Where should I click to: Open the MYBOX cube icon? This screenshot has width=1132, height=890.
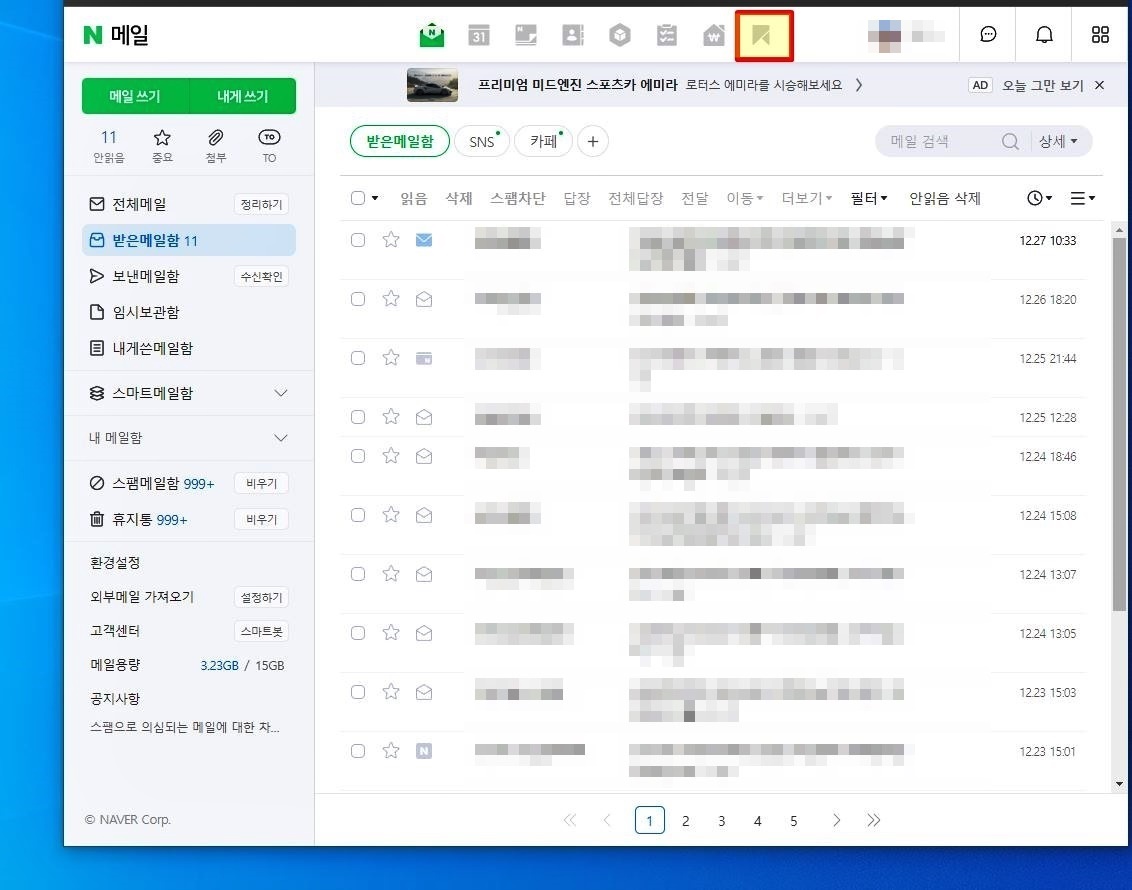tap(619, 35)
